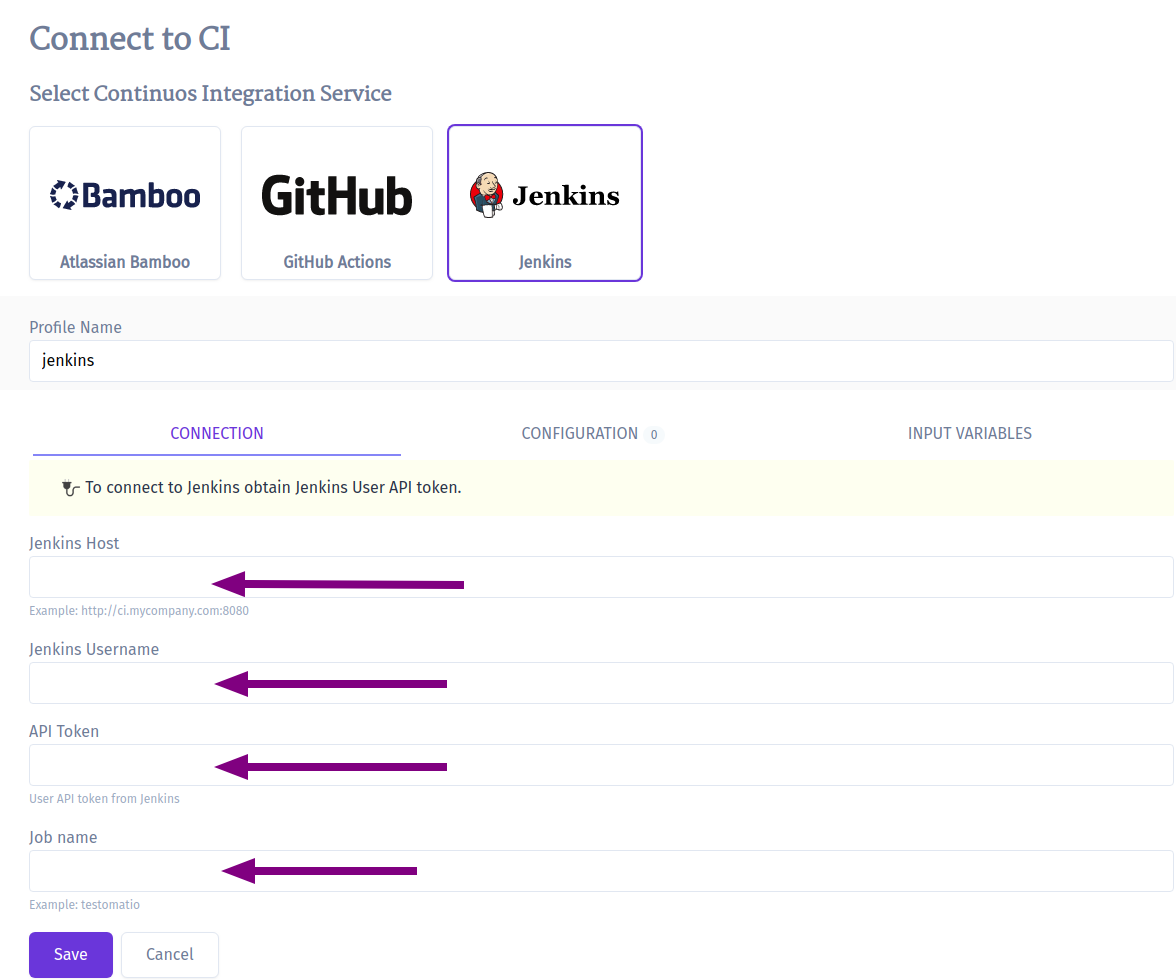Open the INPUT VARIABLES tab
Image resolution: width=1176 pixels, height=980 pixels.
click(x=970, y=433)
